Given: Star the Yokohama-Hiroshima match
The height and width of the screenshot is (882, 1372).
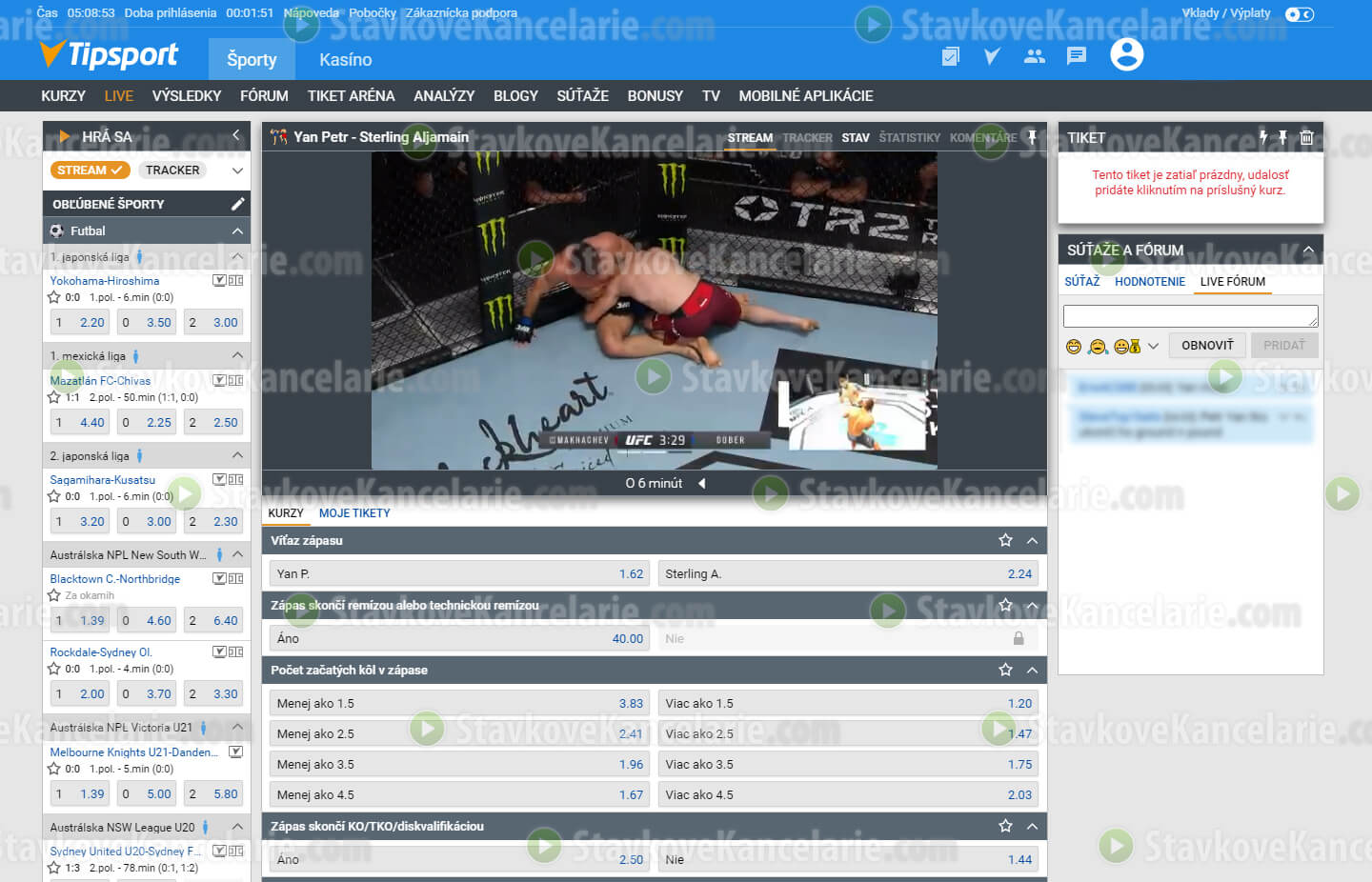Looking at the screenshot, I should 54,297.
